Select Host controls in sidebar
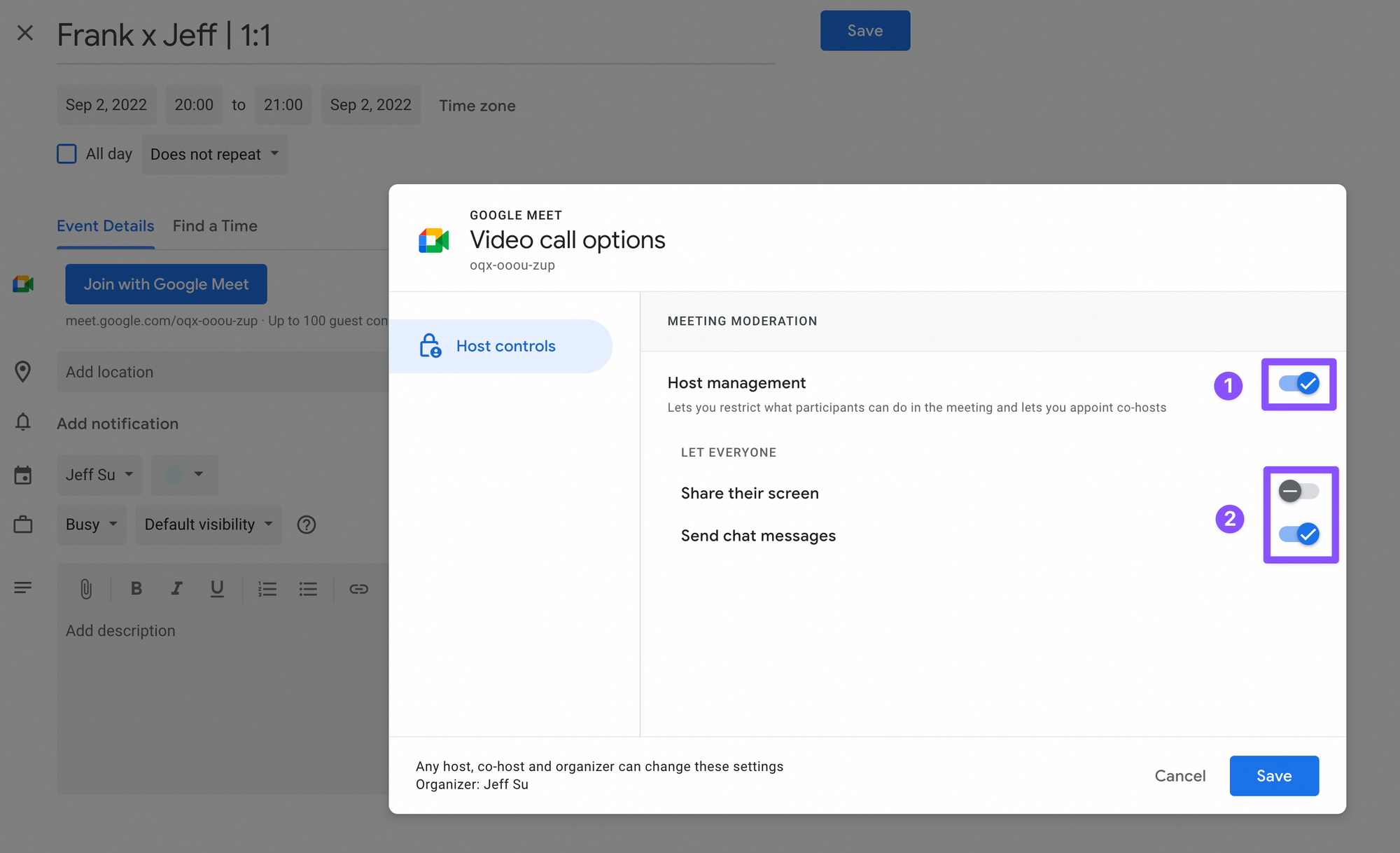Screen dimensions: 1400x853 tap(505, 346)
